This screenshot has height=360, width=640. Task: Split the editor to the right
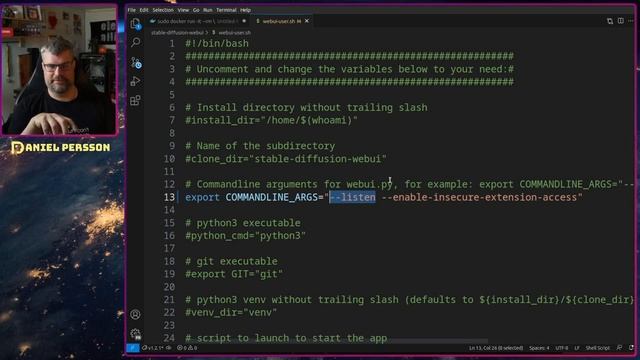point(620,21)
